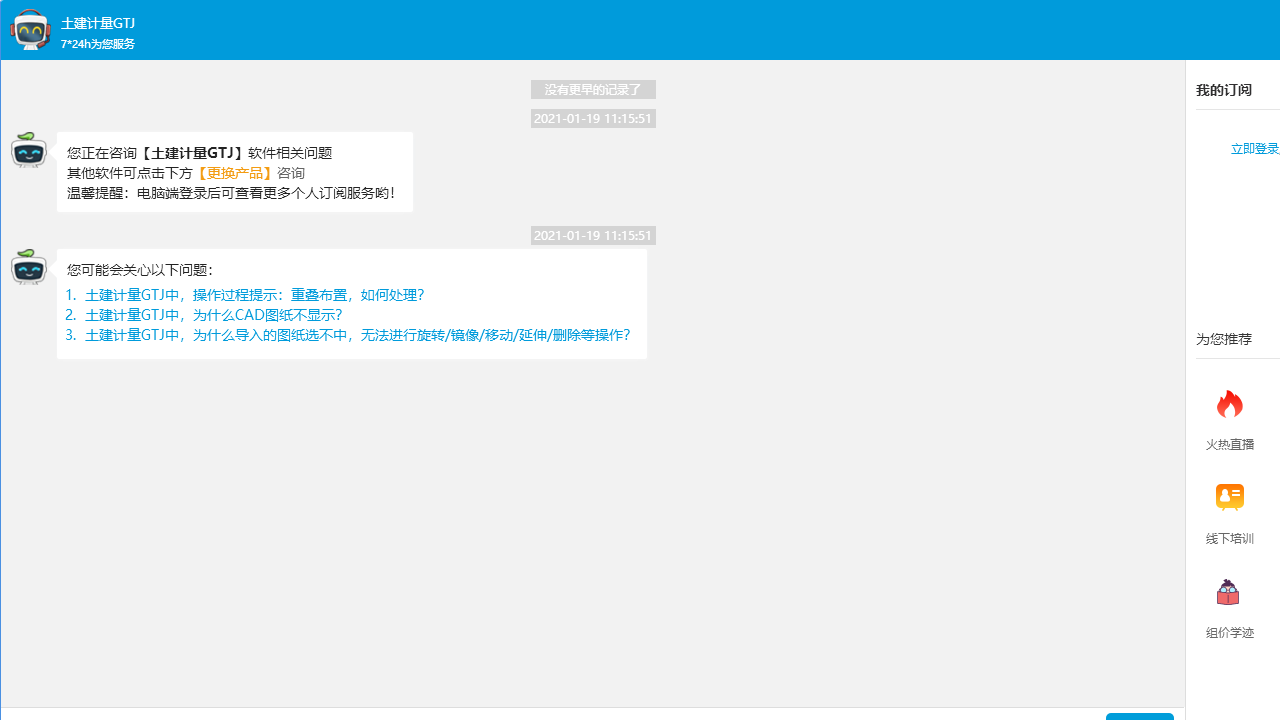Image resolution: width=1280 pixels, height=720 pixels.
Task: Click the first 2021-01-19 timestamp label
Action: click(593, 118)
